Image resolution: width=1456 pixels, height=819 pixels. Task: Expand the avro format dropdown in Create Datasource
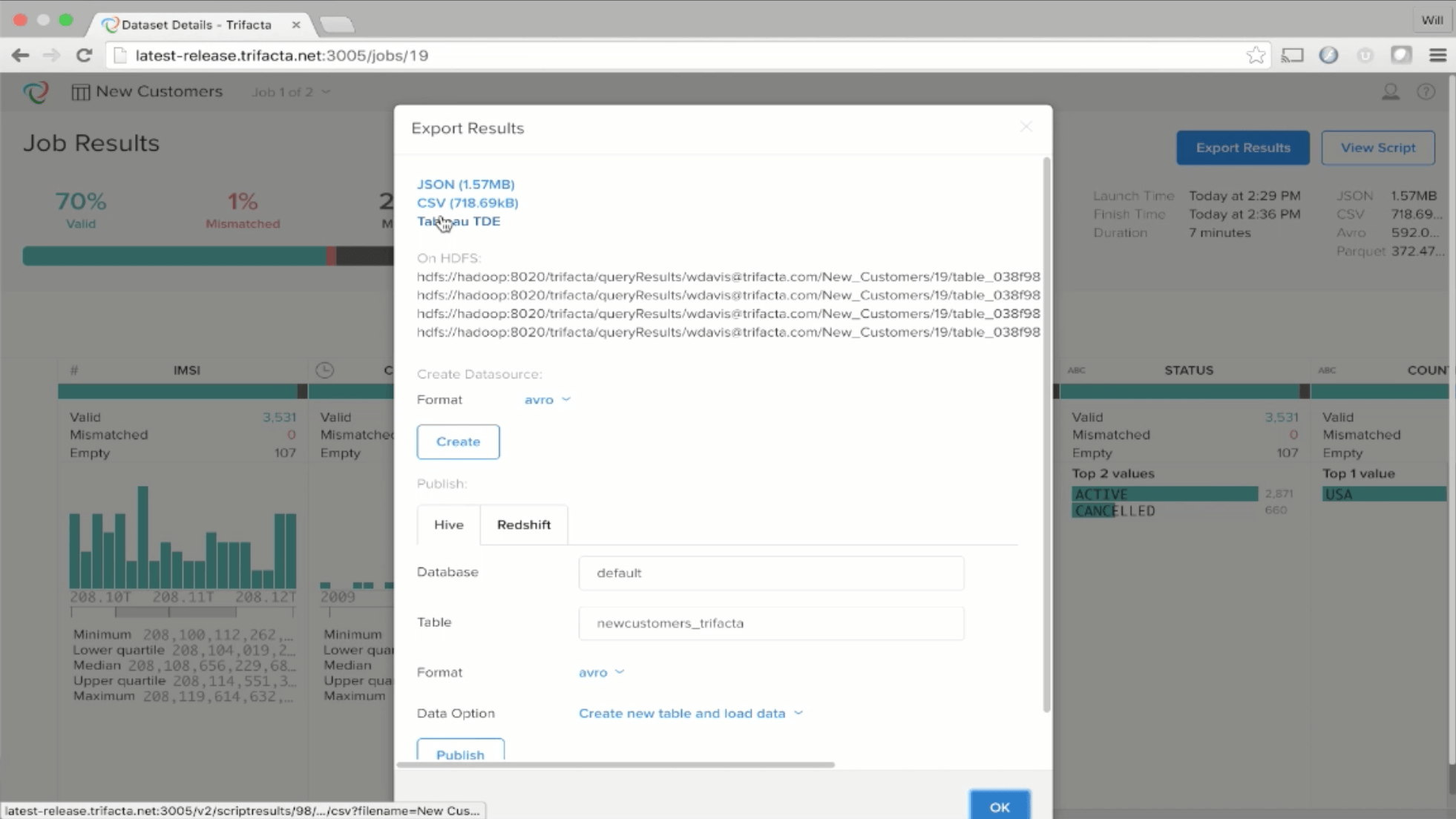click(548, 399)
